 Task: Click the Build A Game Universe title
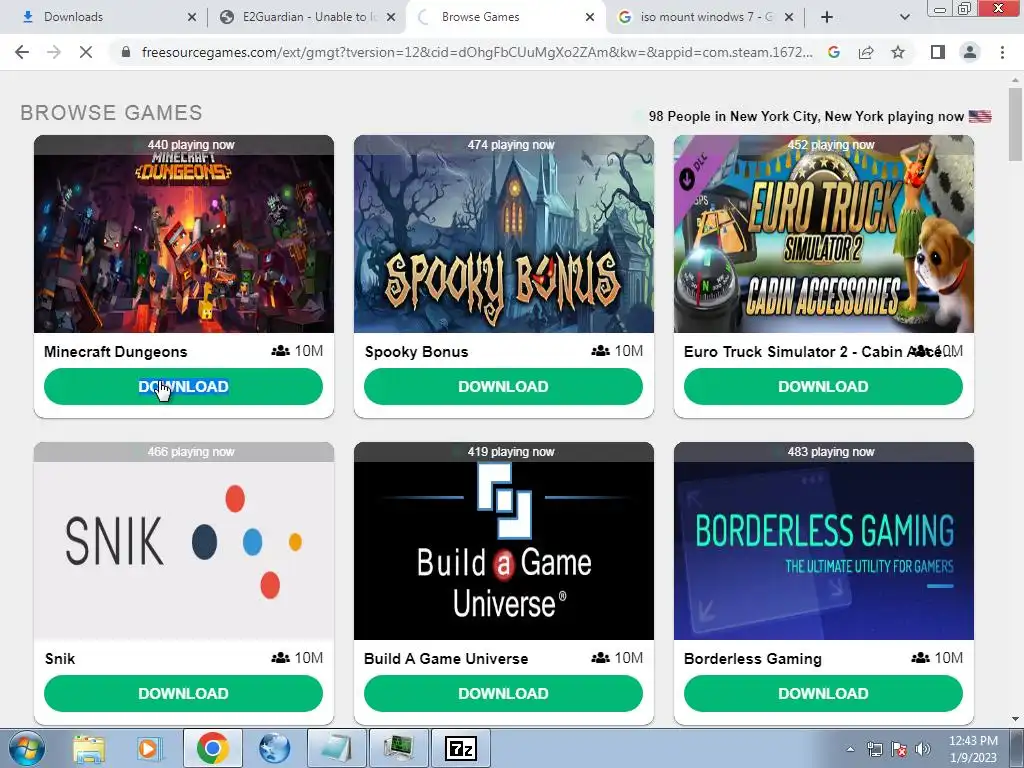446,659
